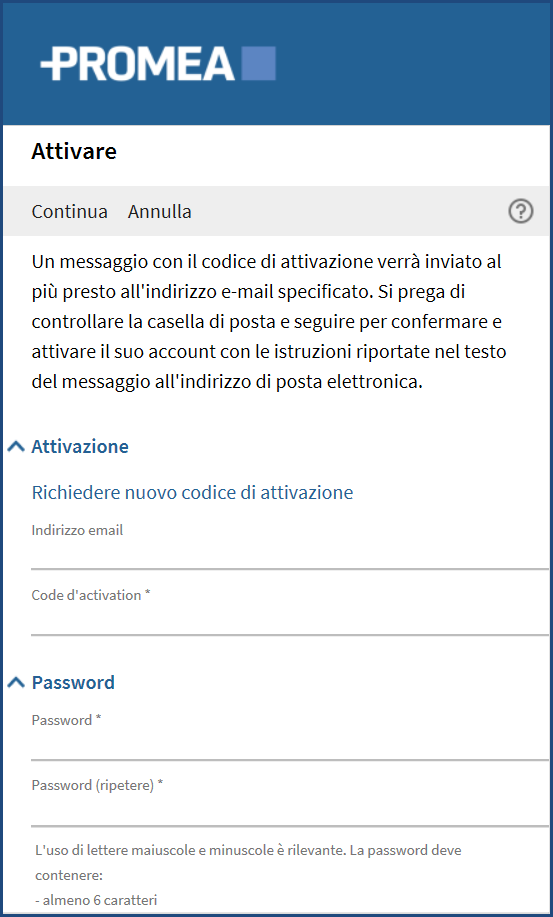
Task: Open help via the question mark icon
Action: (x=520, y=211)
